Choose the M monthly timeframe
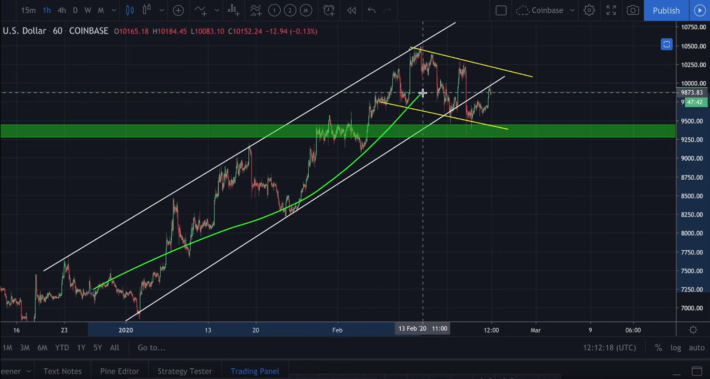710x379 pixels. 101,10
